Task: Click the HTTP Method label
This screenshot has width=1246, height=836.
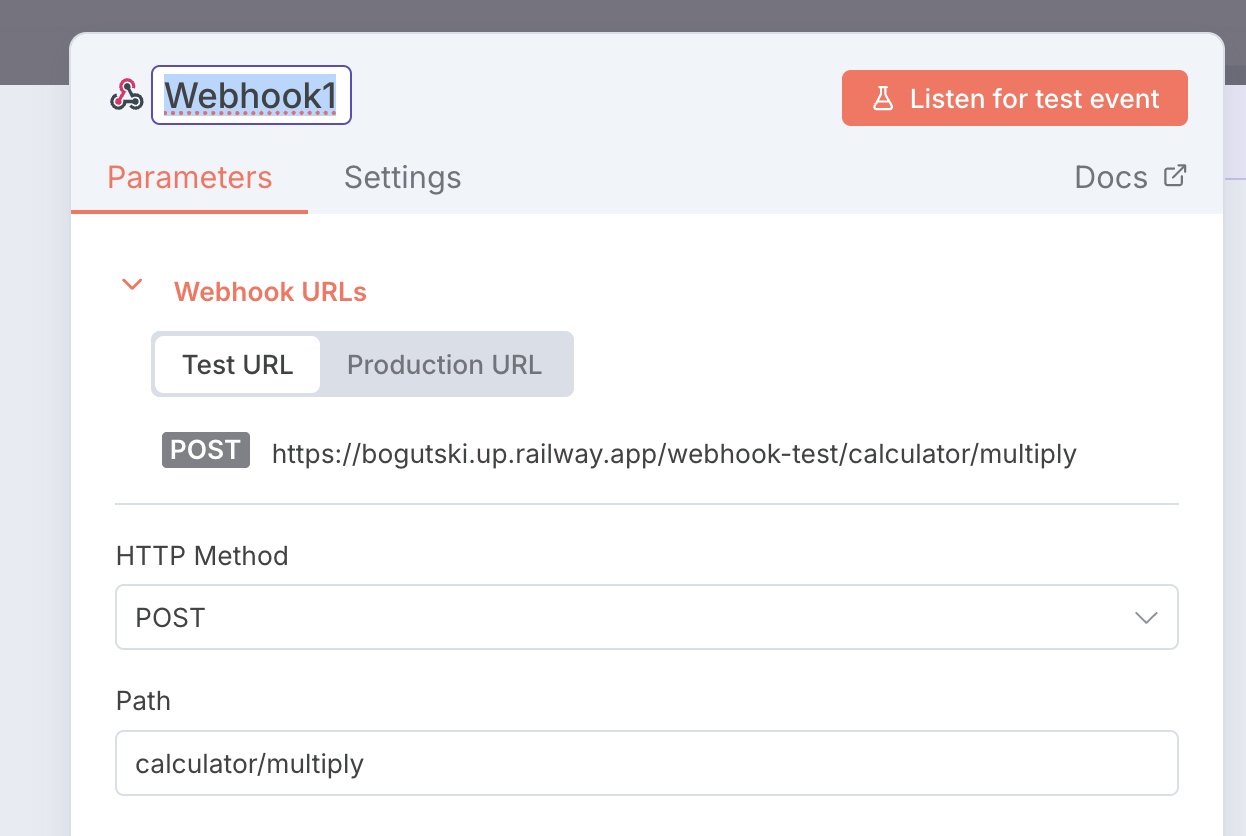Action: 202,556
